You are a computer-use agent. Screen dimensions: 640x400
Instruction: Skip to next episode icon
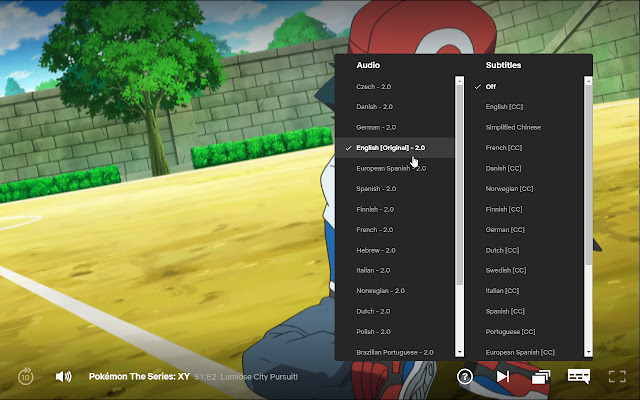point(503,376)
